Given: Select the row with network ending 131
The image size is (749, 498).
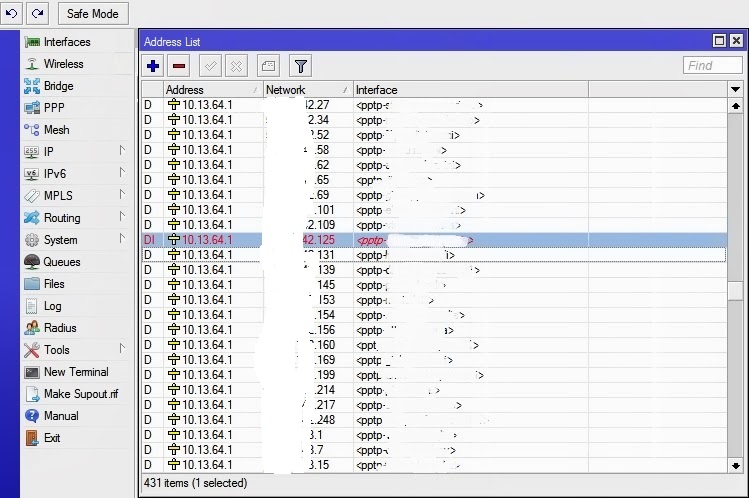Looking at the screenshot, I should click(x=434, y=255).
